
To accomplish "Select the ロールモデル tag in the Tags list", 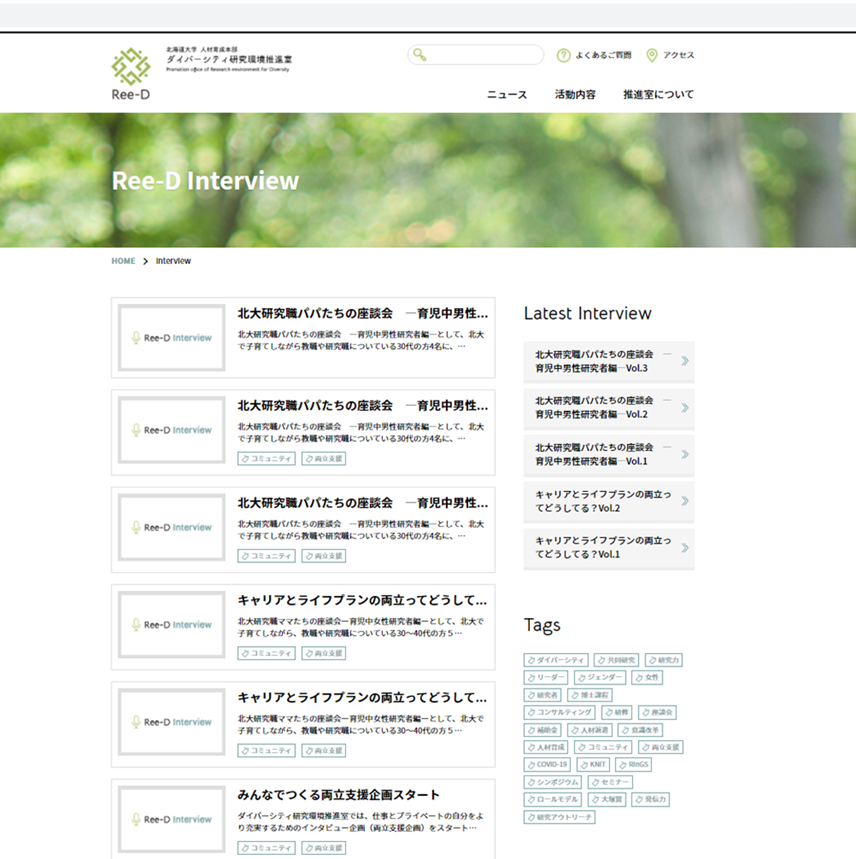I will coord(551,799).
